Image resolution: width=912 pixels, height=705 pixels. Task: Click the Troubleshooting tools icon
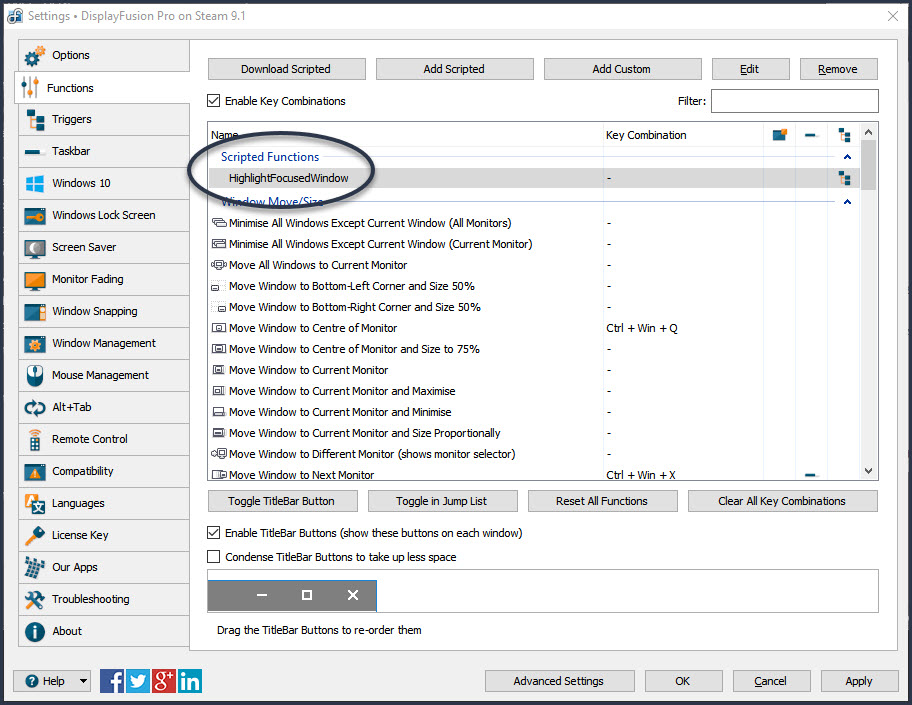(35, 600)
